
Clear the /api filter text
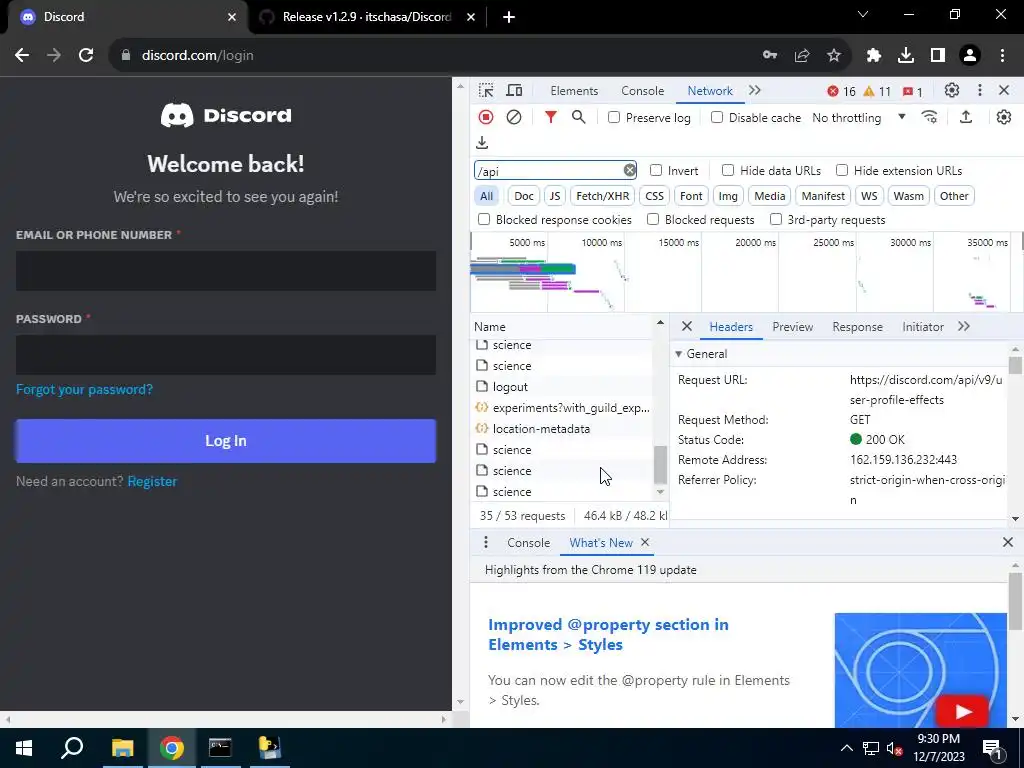point(630,170)
